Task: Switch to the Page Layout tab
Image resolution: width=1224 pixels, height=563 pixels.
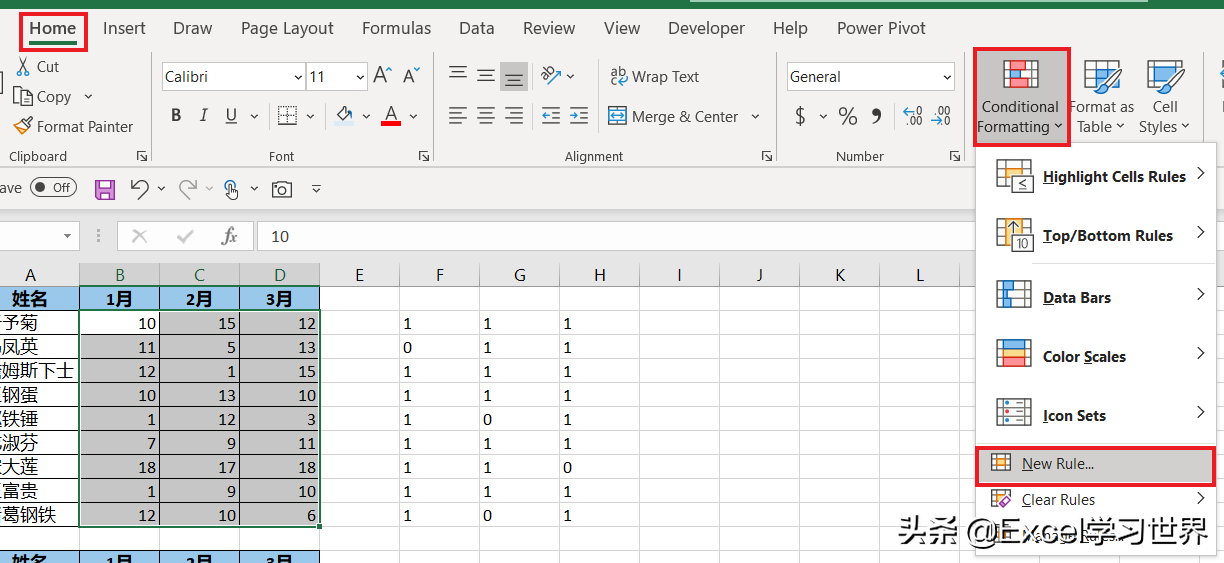Action: point(287,28)
